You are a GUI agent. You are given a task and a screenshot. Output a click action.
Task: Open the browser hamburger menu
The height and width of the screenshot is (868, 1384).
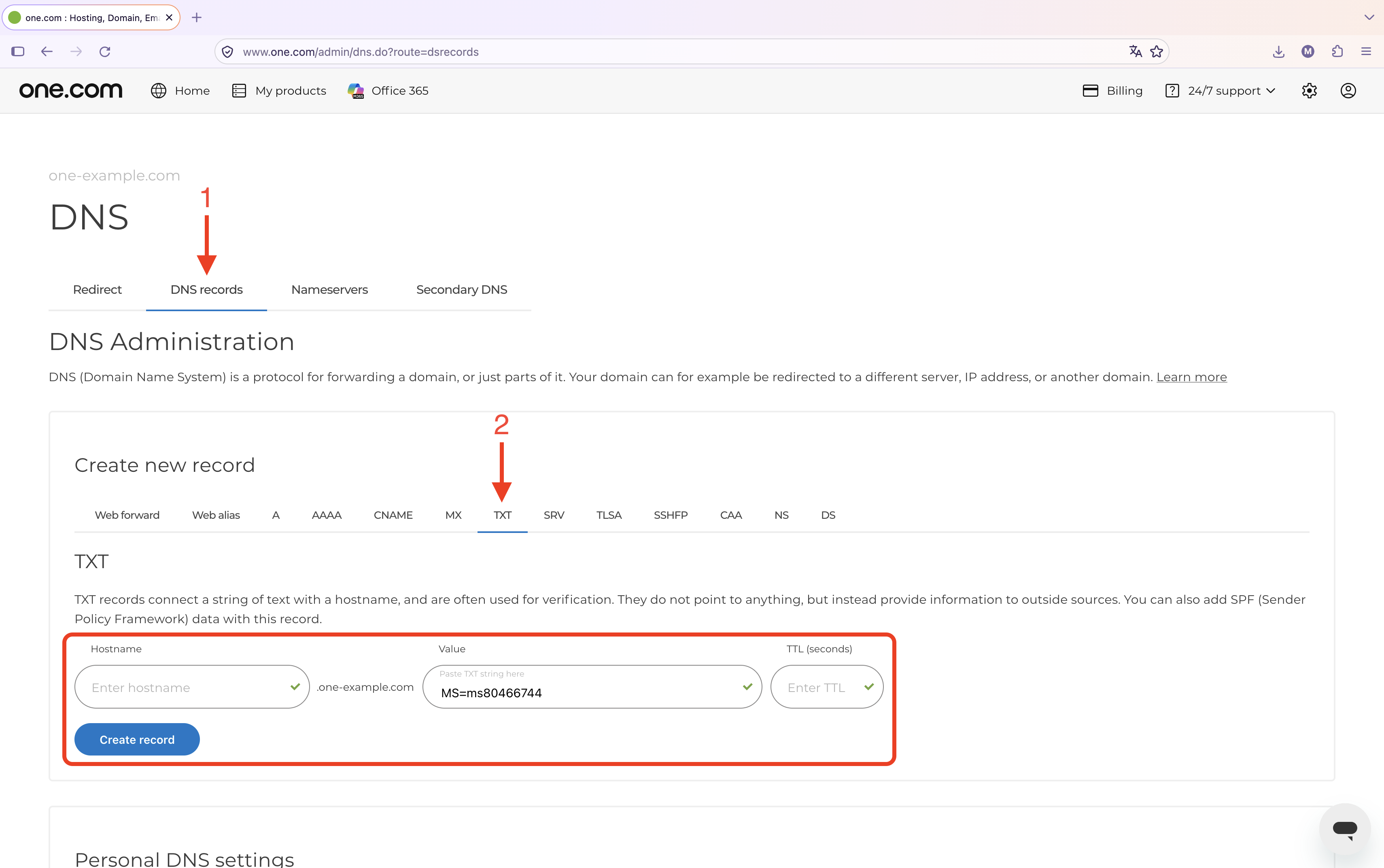coord(1366,52)
